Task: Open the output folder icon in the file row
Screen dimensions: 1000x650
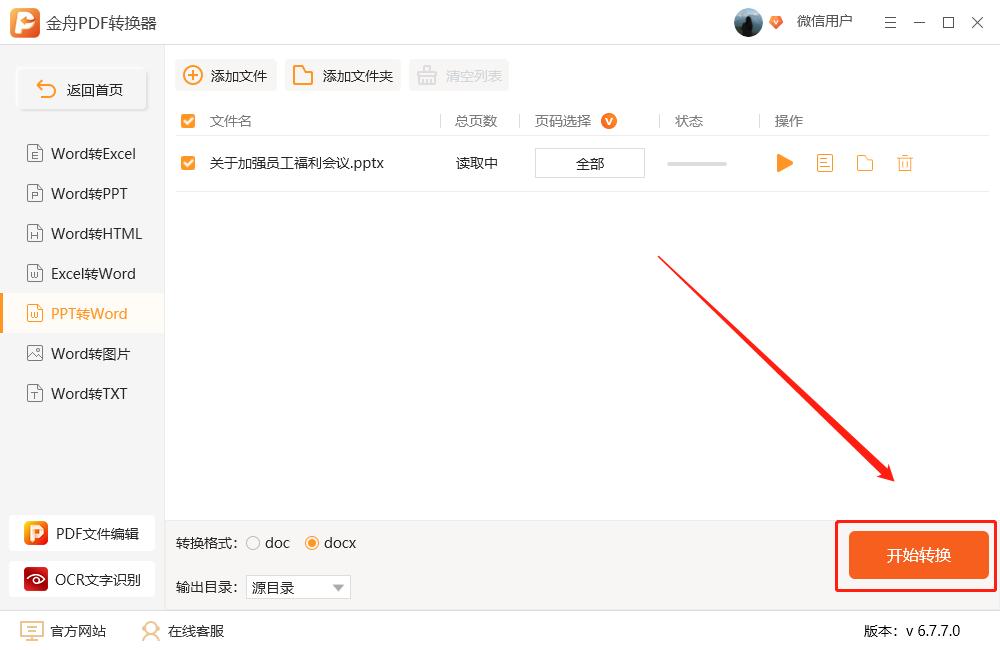Action: pyautogui.click(x=865, y=163)
